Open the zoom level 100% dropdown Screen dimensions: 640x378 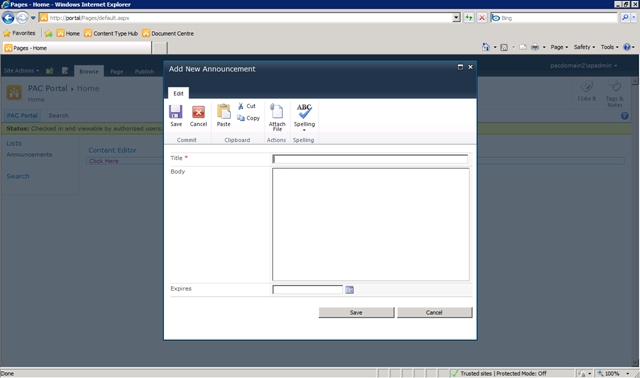point(628,374)
